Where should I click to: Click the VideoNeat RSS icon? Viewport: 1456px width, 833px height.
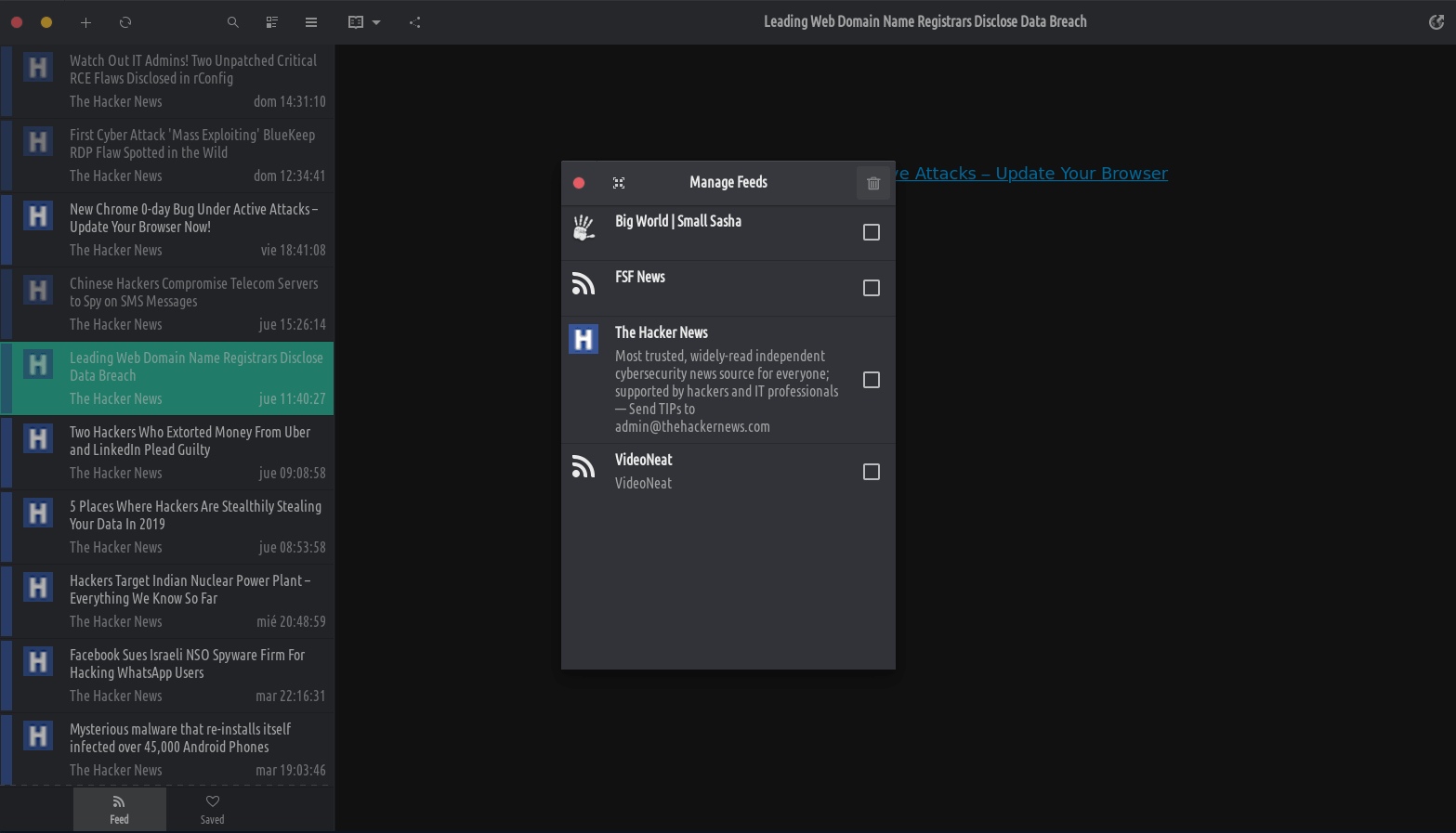(584, 466)
